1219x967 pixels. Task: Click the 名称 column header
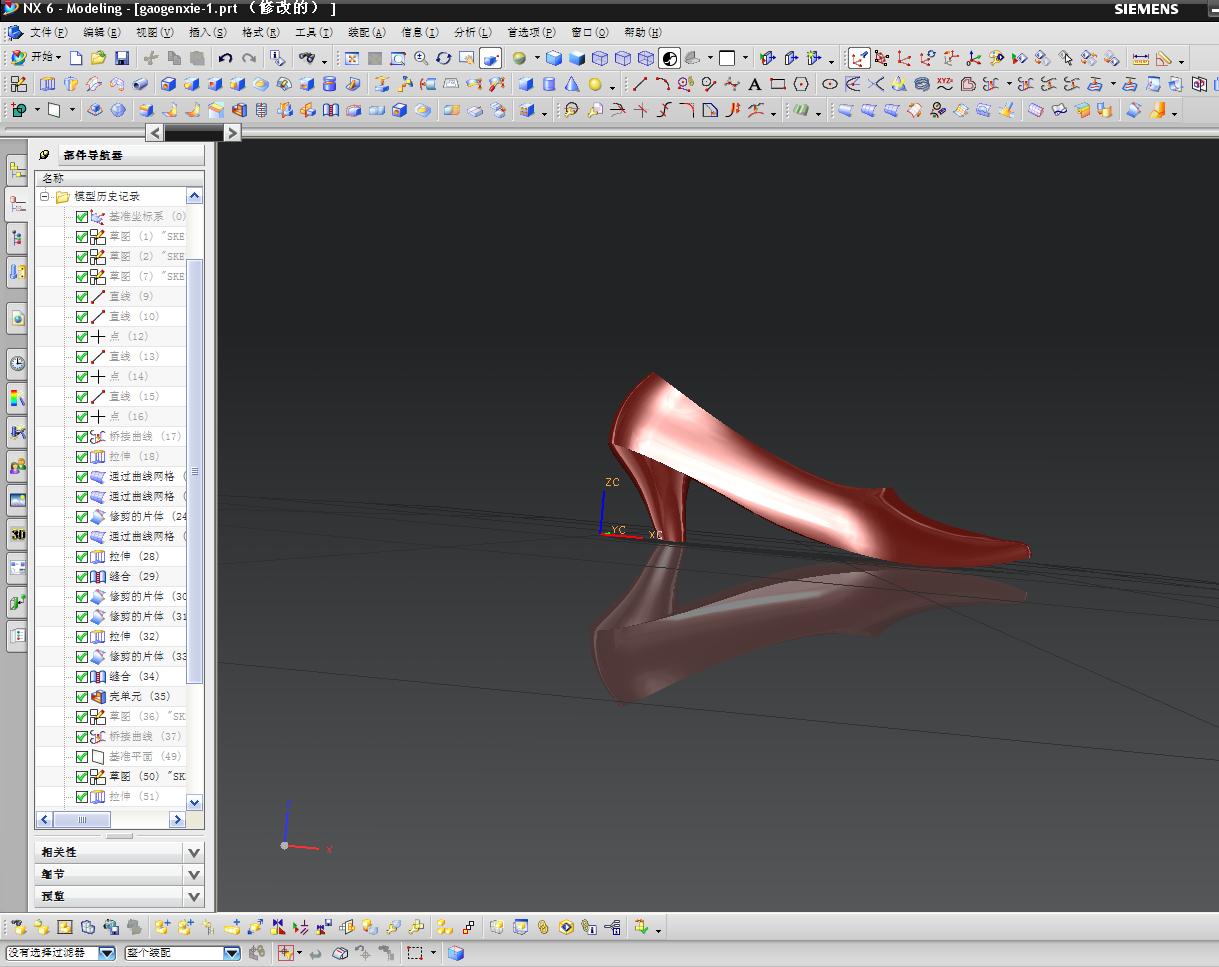click(119, 177)
